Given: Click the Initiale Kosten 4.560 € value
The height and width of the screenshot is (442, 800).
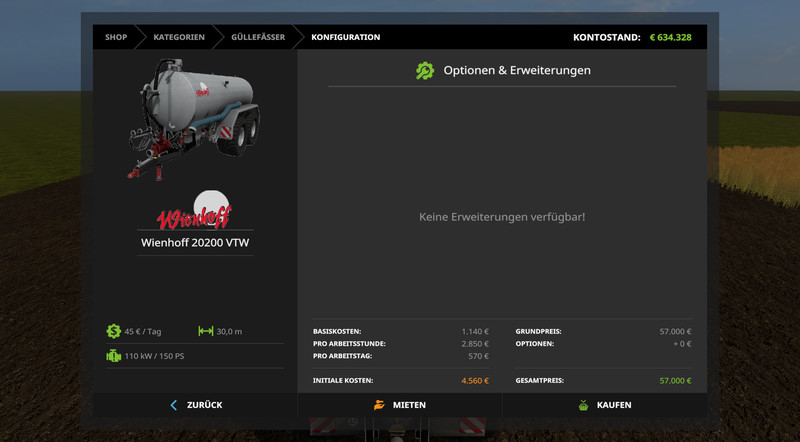Looking at the screenshot, I should coord(474,381).
